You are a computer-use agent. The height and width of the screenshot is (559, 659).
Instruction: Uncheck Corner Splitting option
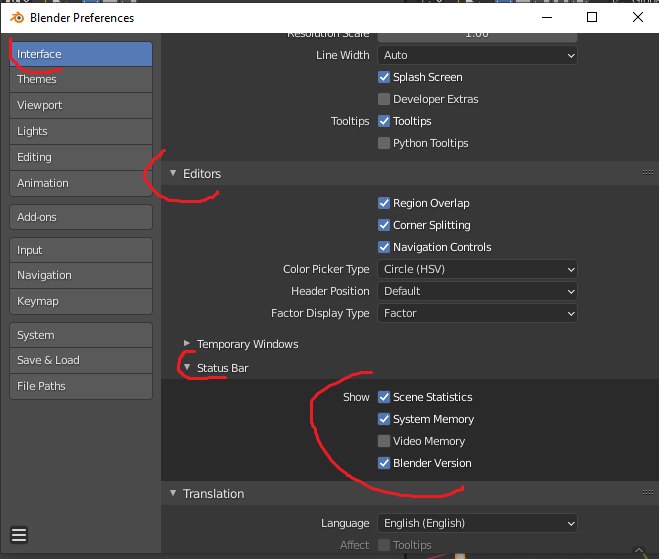point(384,225)
